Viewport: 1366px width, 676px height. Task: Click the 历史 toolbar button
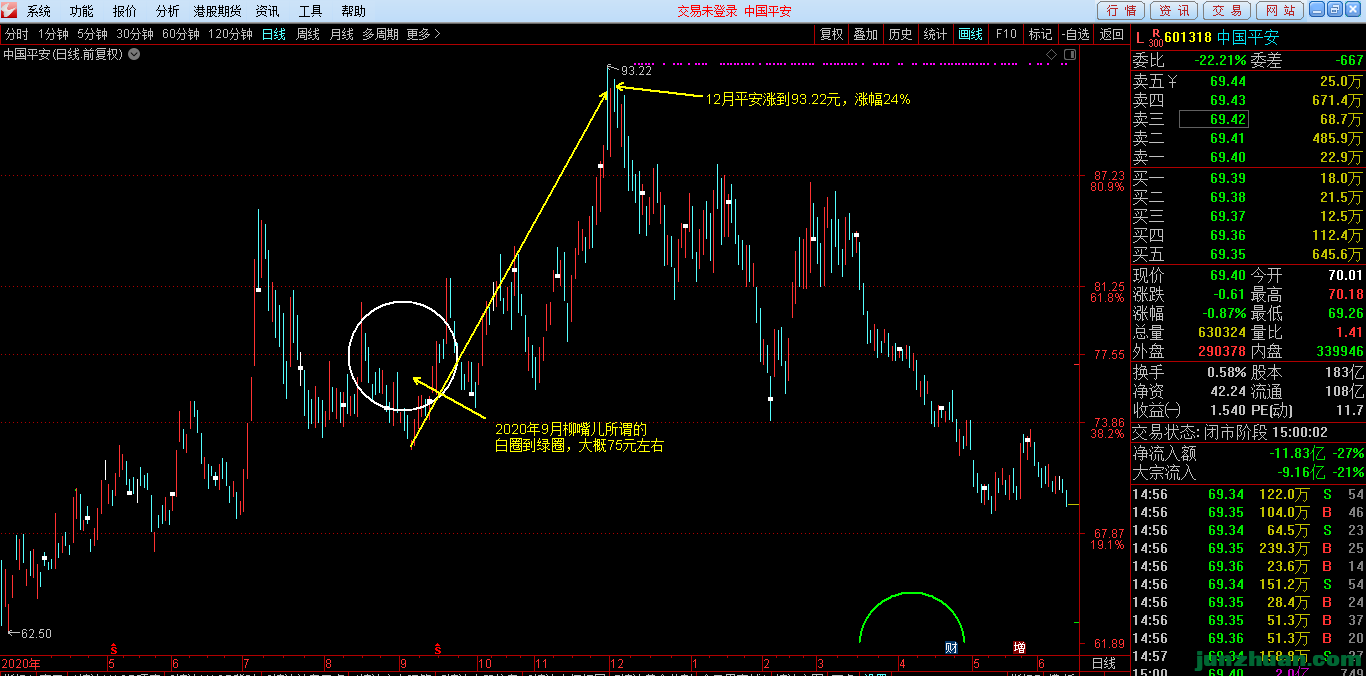tap(901, 34)
